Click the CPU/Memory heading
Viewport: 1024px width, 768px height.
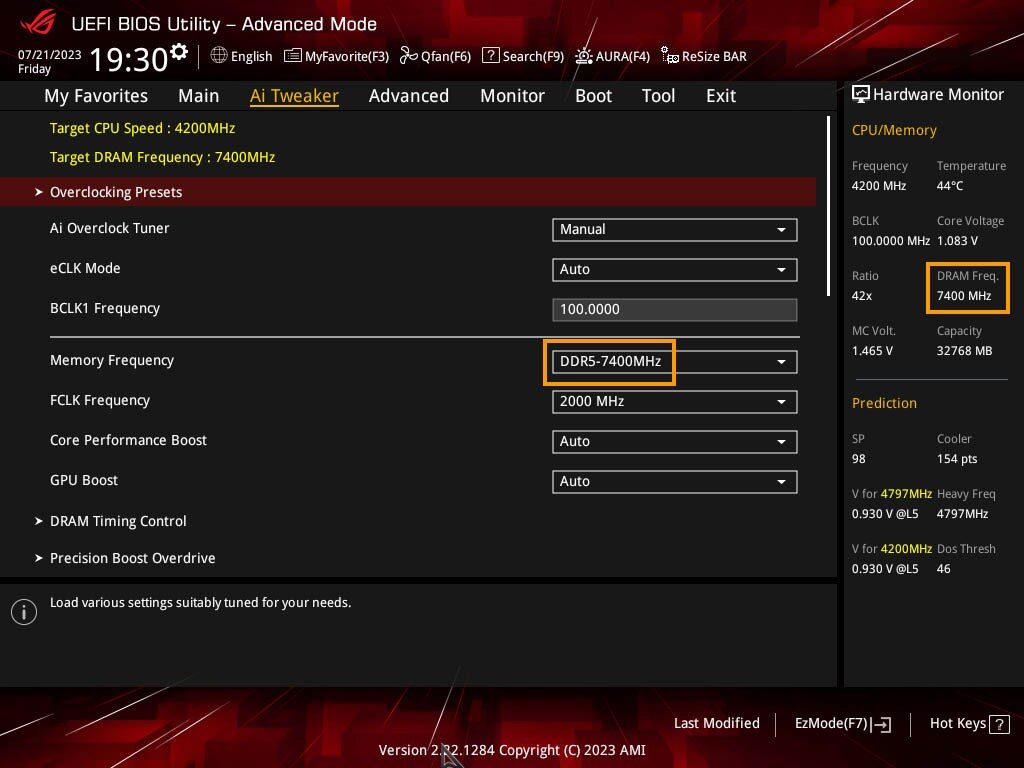894,130
